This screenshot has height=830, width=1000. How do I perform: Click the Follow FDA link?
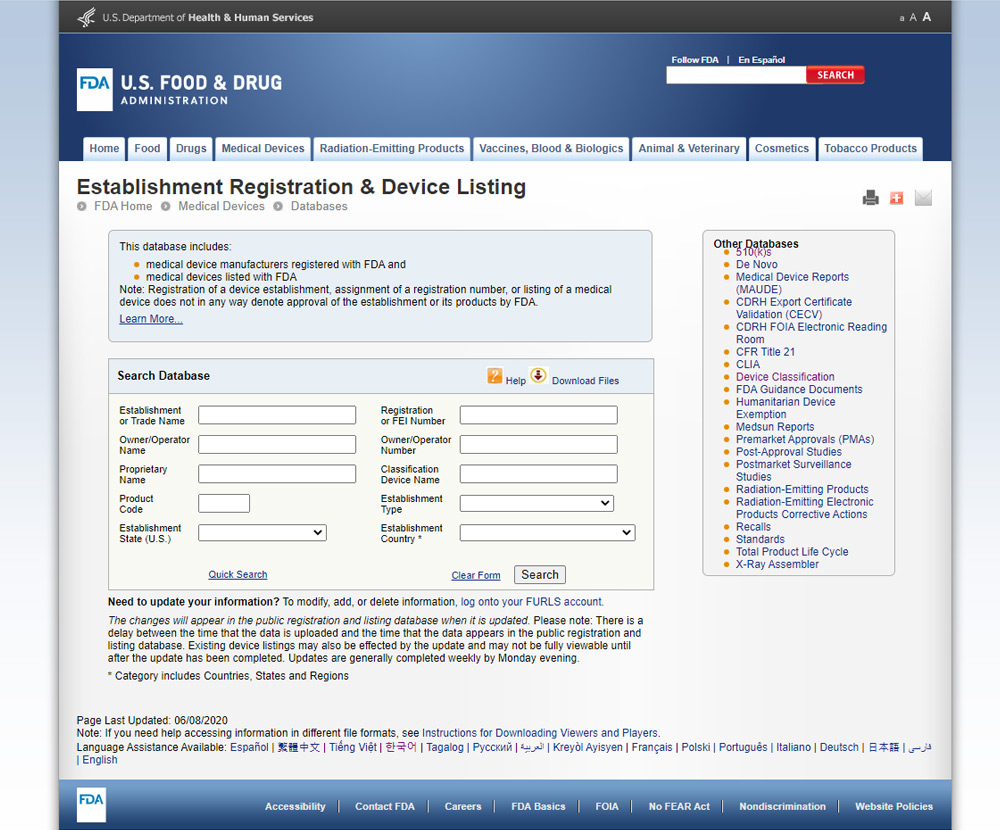[695, 60]
